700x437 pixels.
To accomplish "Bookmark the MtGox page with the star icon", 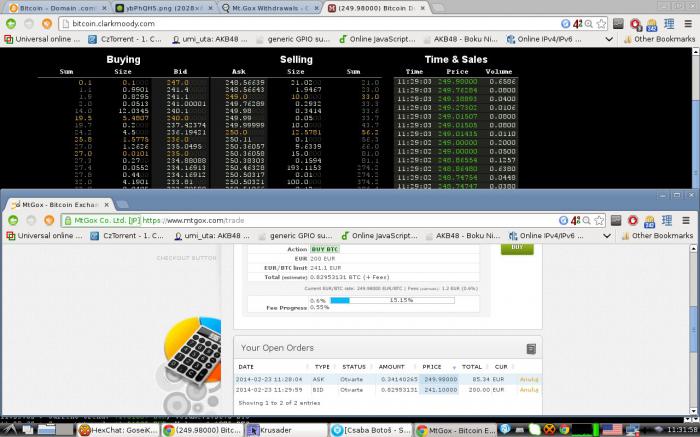I will (x=599, y=221).
